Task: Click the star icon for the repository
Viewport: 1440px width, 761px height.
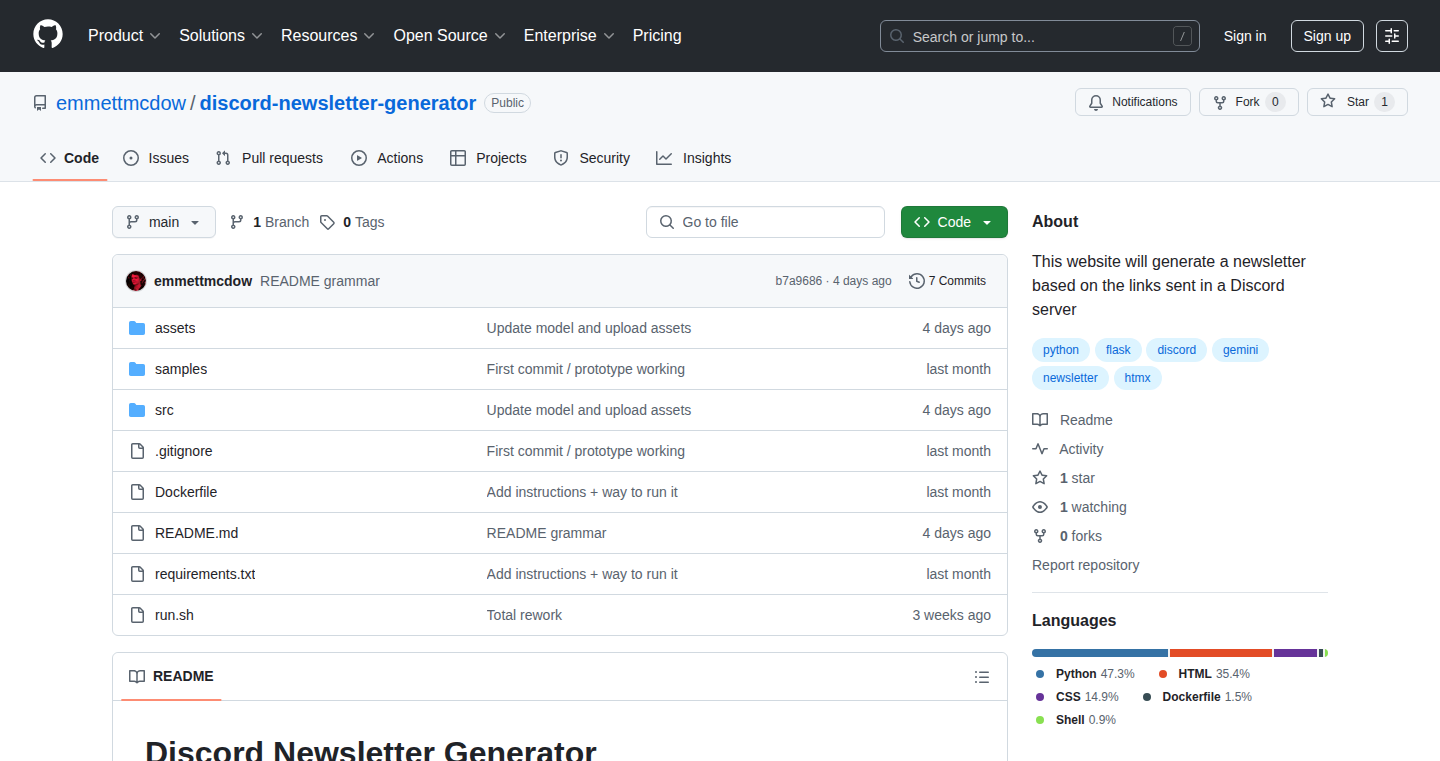Action: tap(1328, 102)
